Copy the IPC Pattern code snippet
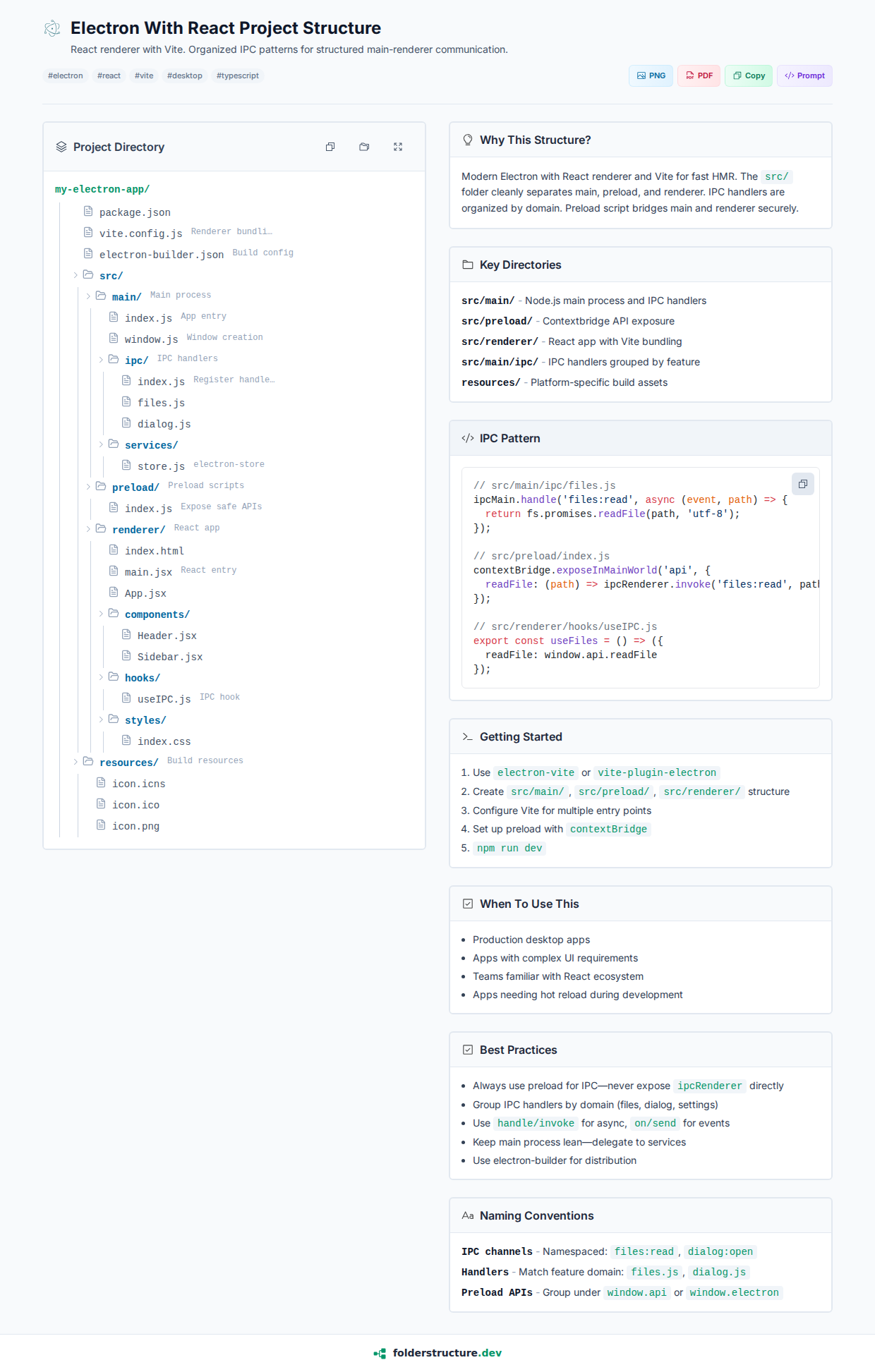 click(x=802, y=484)
